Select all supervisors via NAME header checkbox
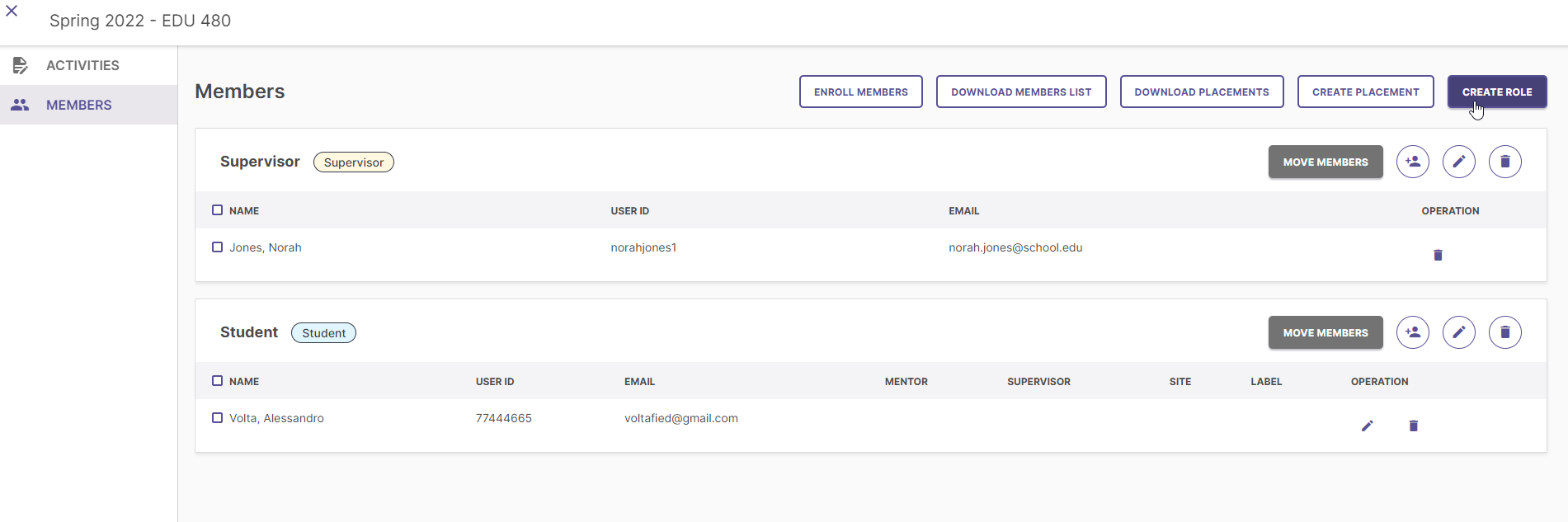Image resolution: width=1568 pixels, height=522 pixels. point(218,210)
